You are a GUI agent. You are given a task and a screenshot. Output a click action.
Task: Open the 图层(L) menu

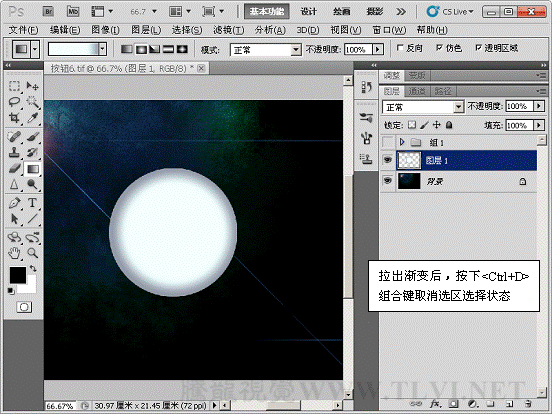click(146, 30)
